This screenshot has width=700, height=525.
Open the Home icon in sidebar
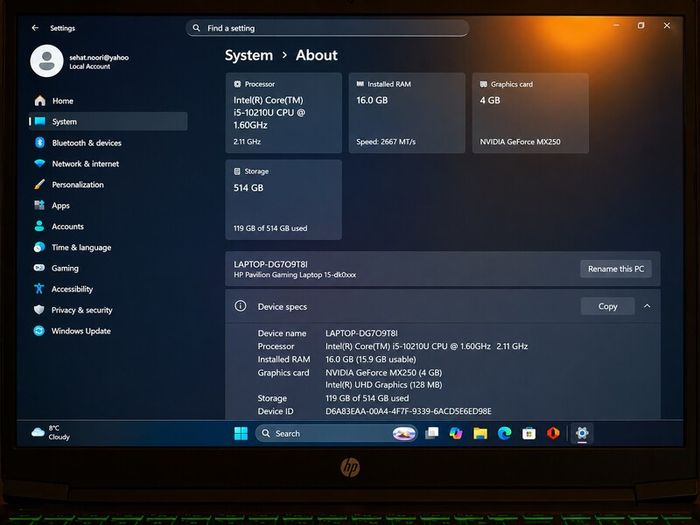click(x=40, y=100)
